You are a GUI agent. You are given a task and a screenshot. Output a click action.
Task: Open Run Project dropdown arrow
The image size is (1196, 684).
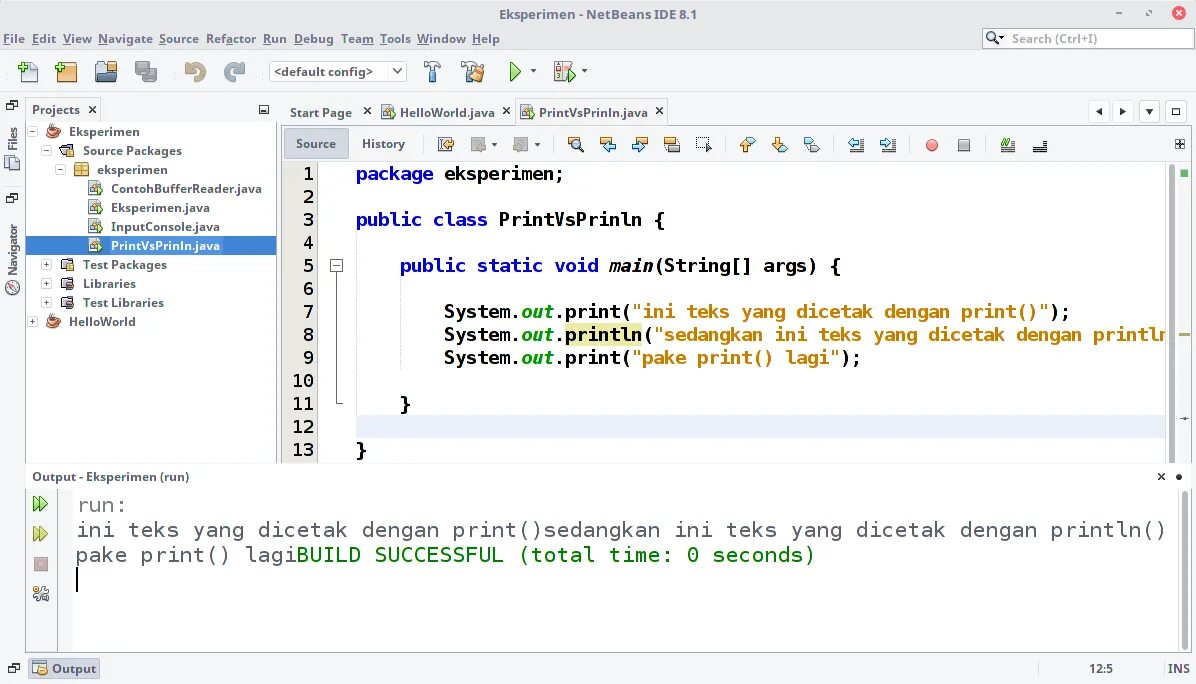tap(533, 71)
